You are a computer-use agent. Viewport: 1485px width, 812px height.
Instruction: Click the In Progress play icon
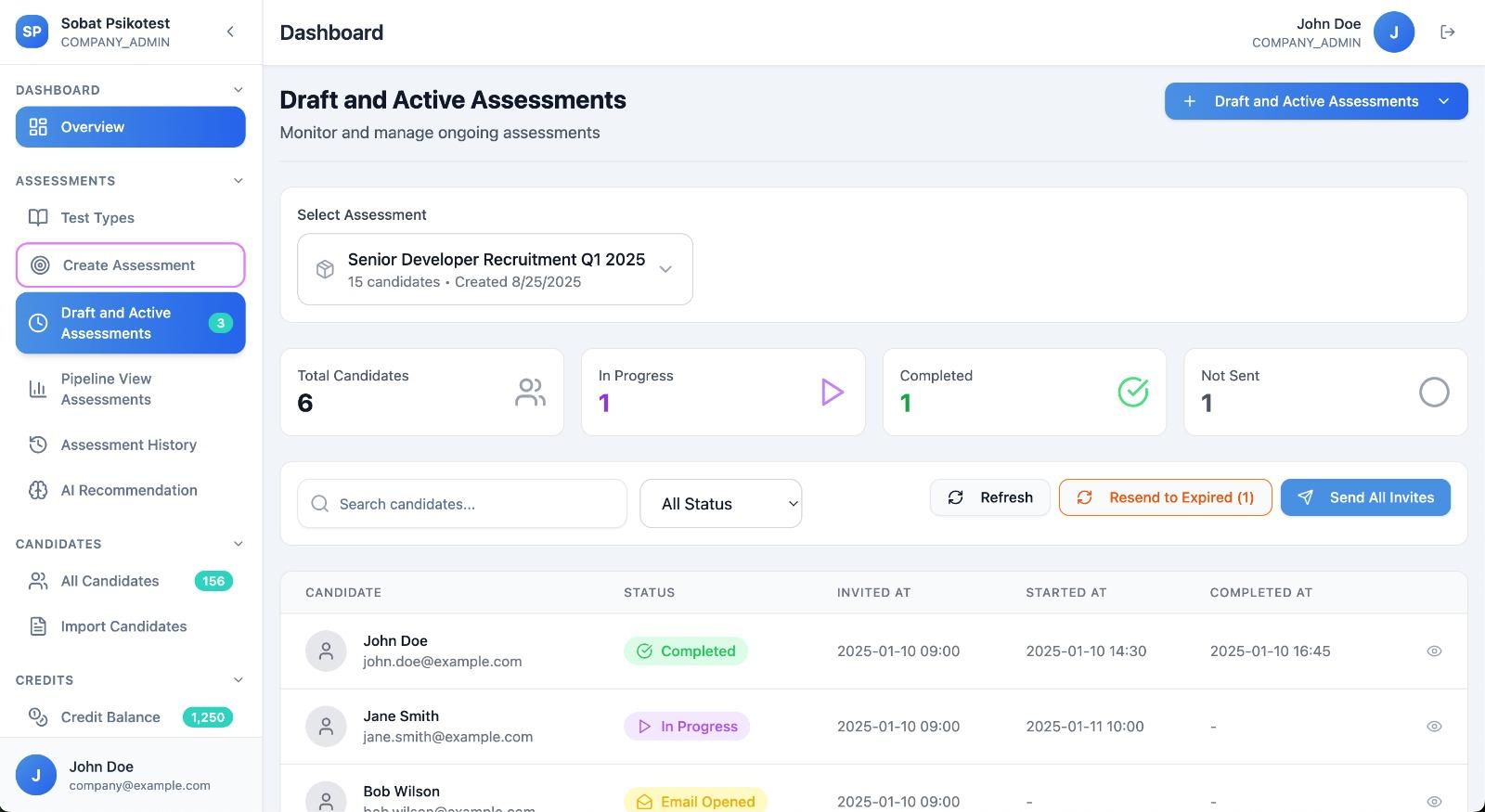click(832, 392)
